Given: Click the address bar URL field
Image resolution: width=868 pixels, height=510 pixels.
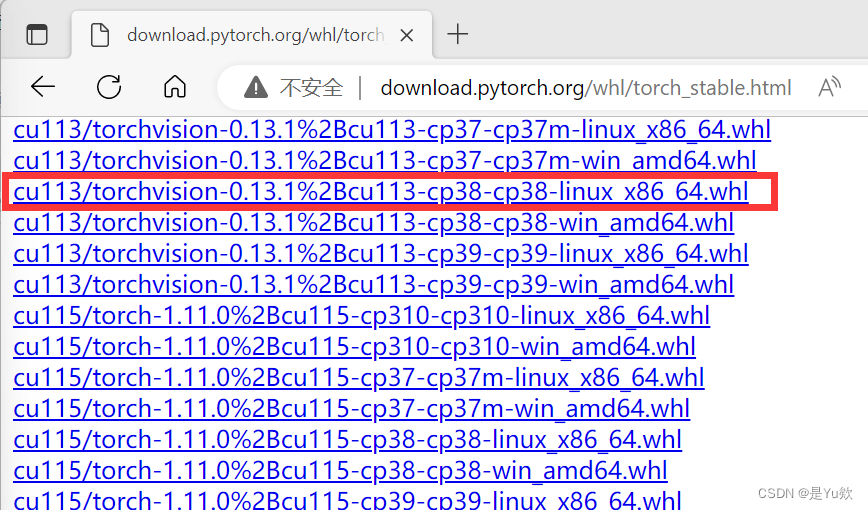Looking at the screenshot, I should [586, 88].
